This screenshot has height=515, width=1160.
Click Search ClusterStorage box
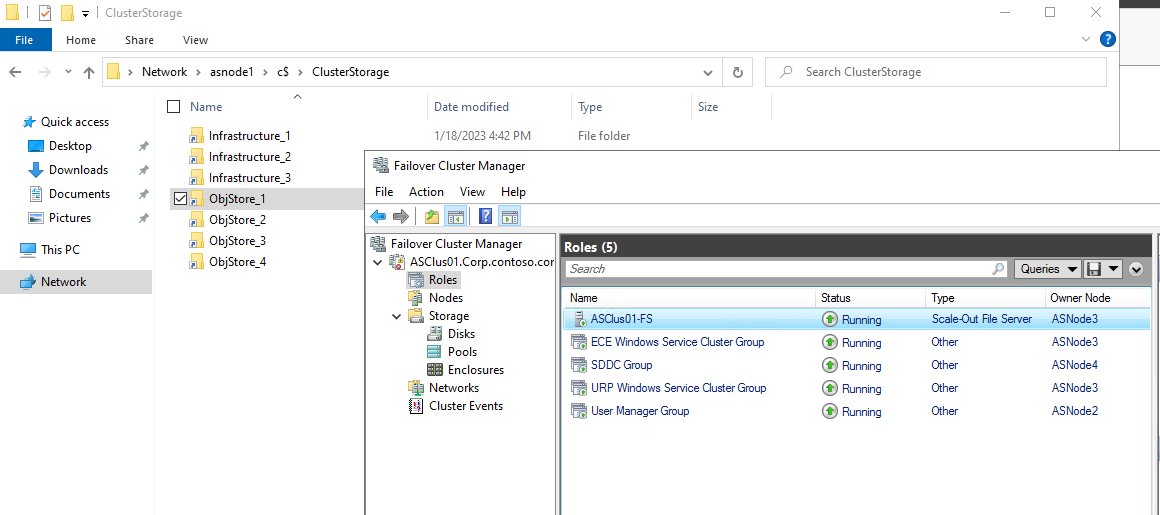tap(936, 72)
